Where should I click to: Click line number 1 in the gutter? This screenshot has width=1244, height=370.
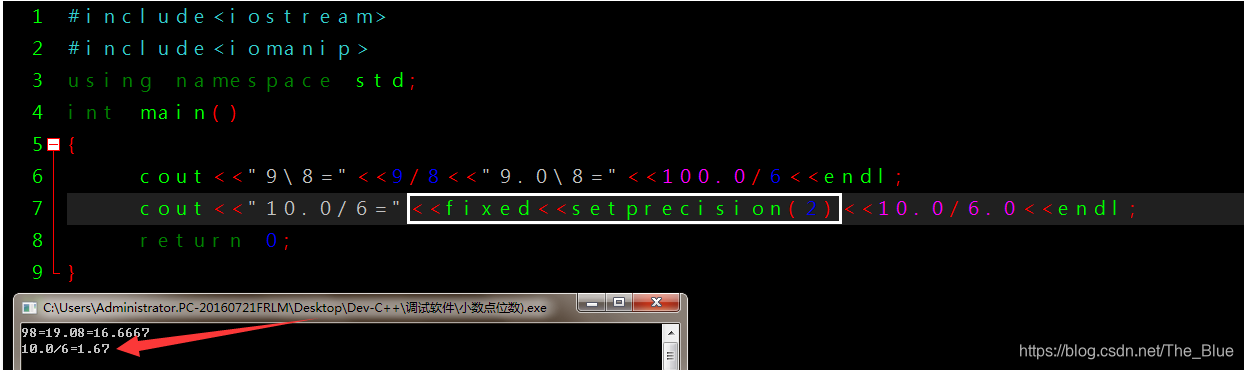(38, 17)
